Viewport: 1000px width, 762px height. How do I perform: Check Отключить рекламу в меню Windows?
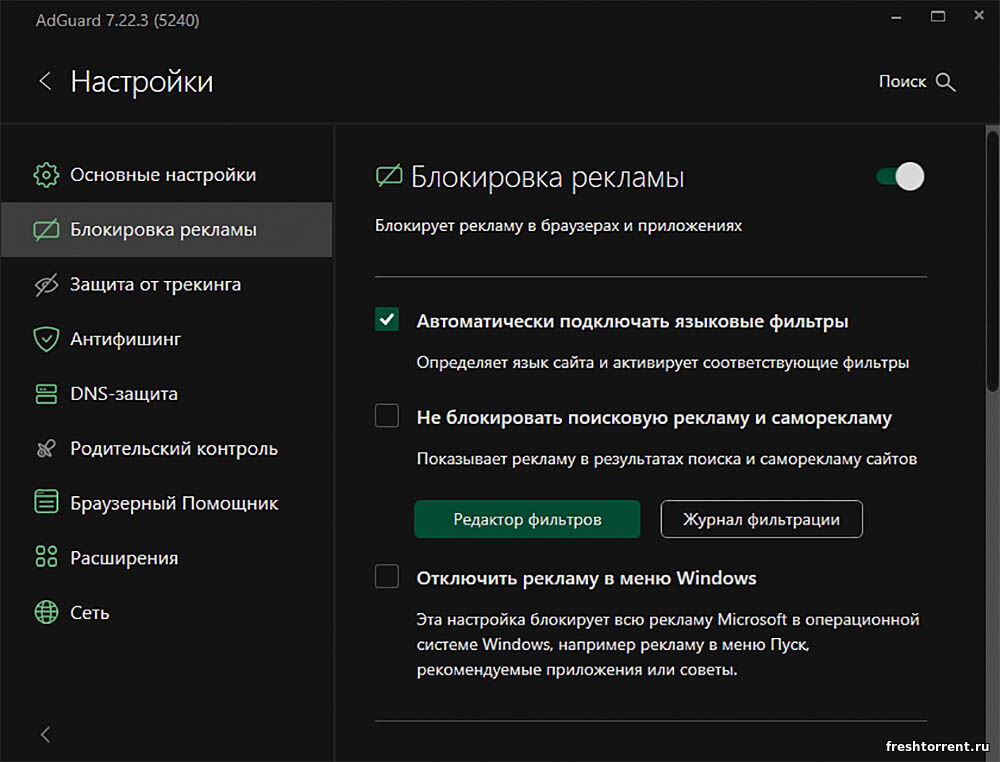coord(387,577)
